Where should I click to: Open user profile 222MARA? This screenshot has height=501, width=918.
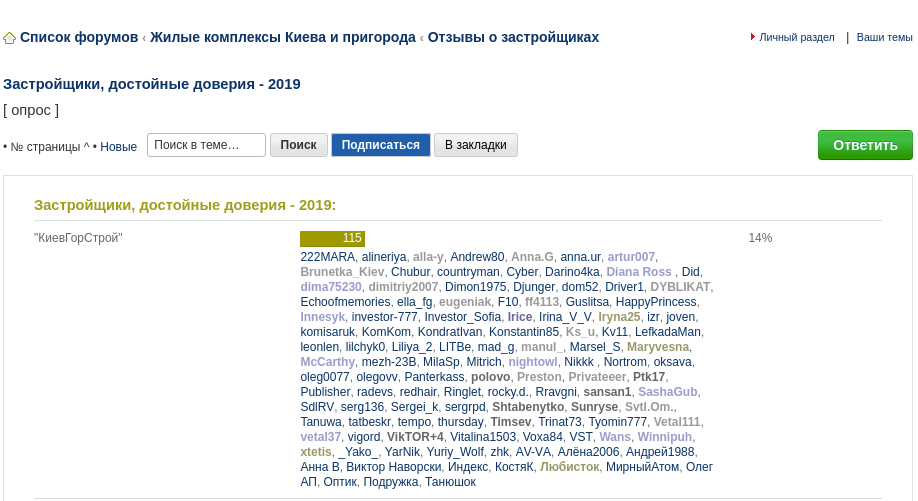click(328, 257)
